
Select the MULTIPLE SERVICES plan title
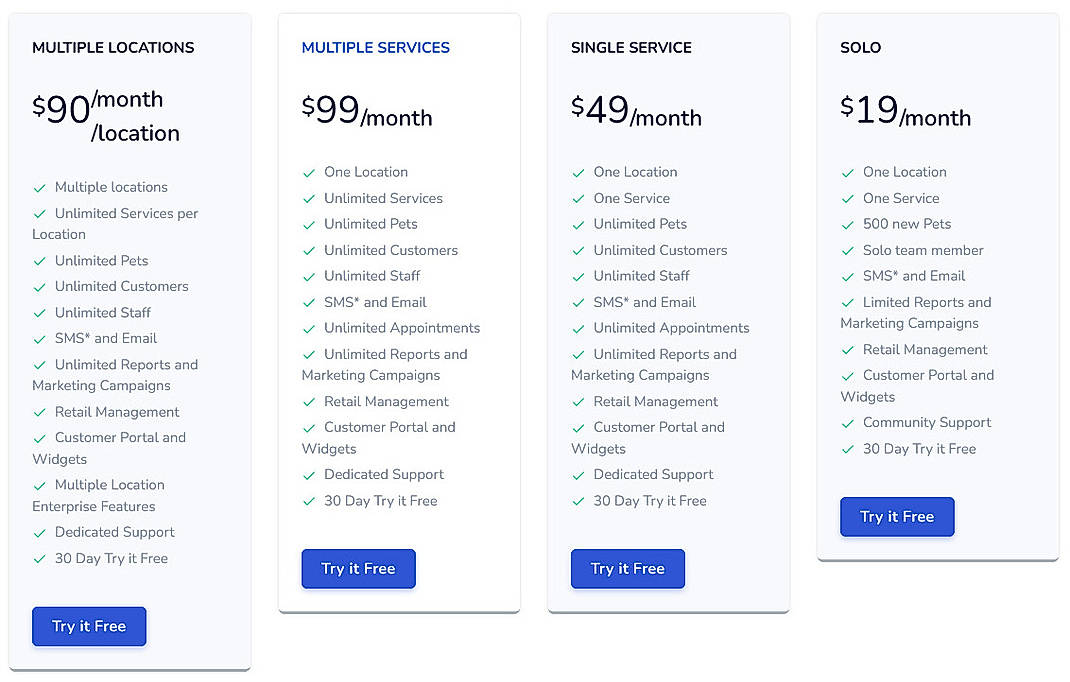pos(376,47)
